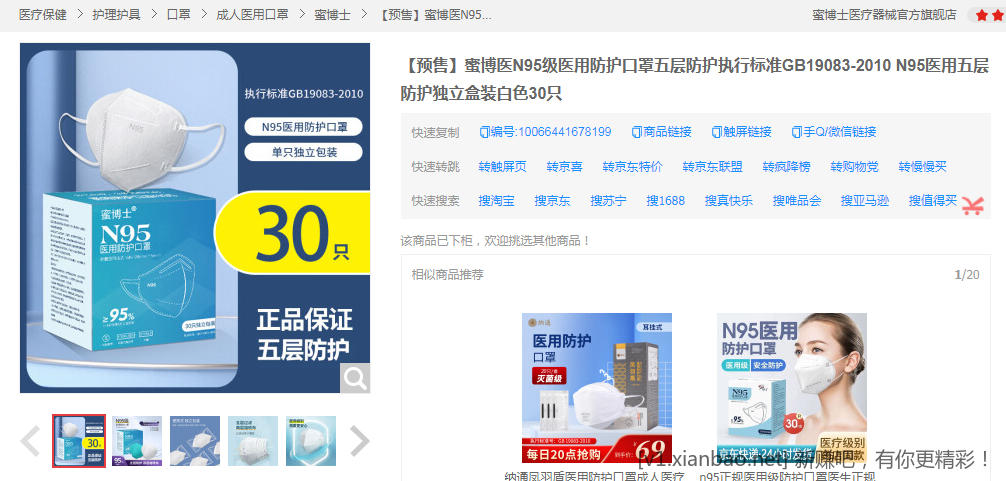Click the 【预售】蜜博医N95... breadcrumb item
Image resolution: width=1006 pixels, height=481 pixels.
tap(434, 15)
